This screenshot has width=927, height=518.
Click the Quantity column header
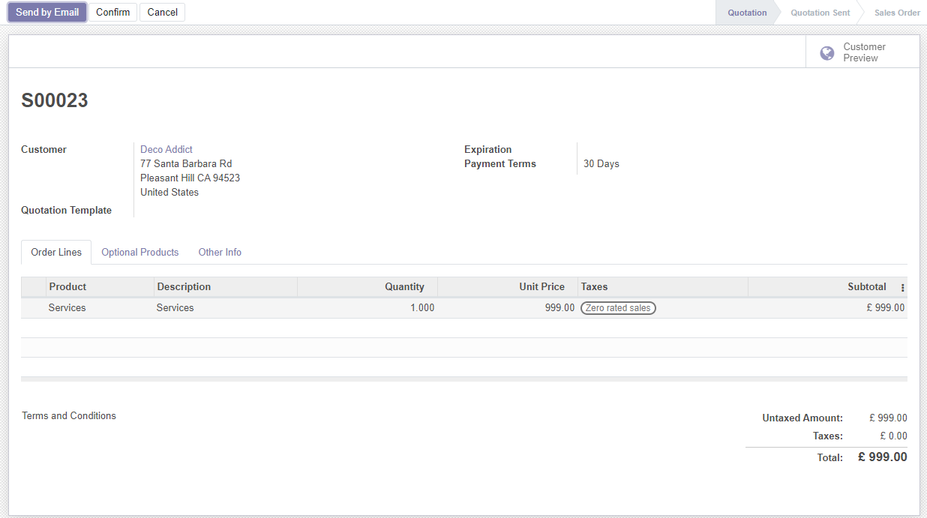pos(404,287)
